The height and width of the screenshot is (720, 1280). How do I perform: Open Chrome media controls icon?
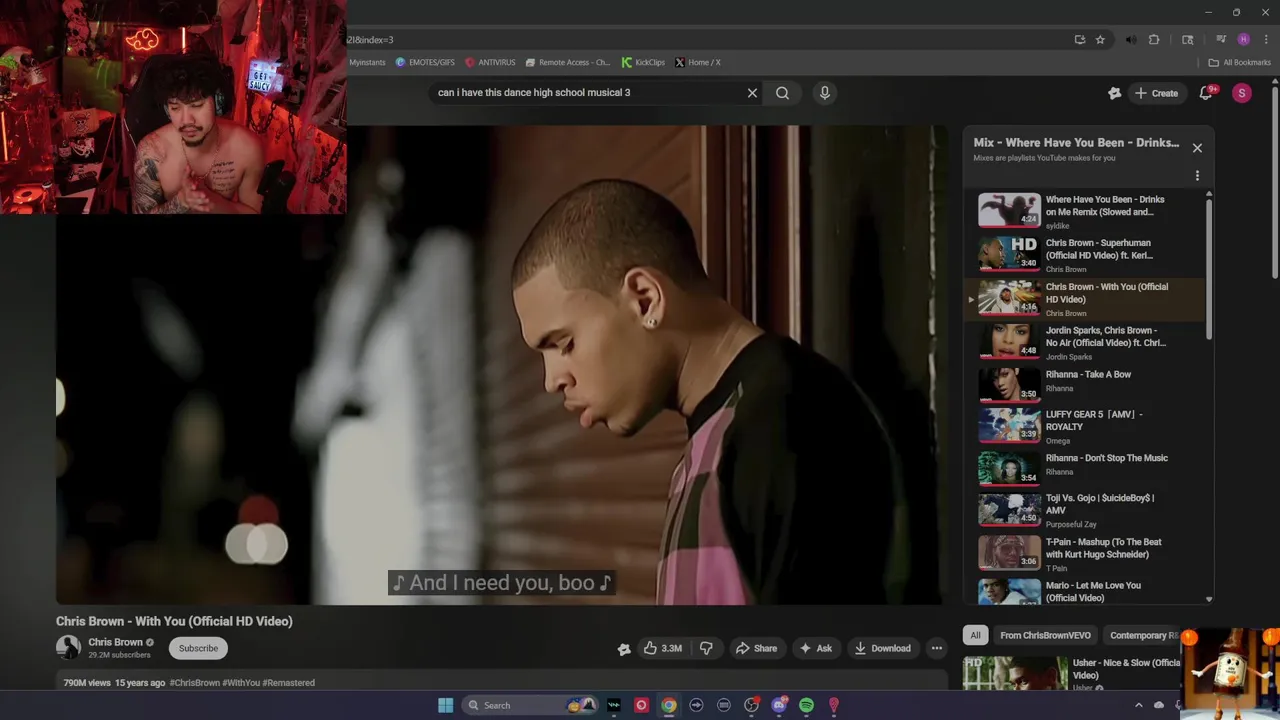point(1221,40)
